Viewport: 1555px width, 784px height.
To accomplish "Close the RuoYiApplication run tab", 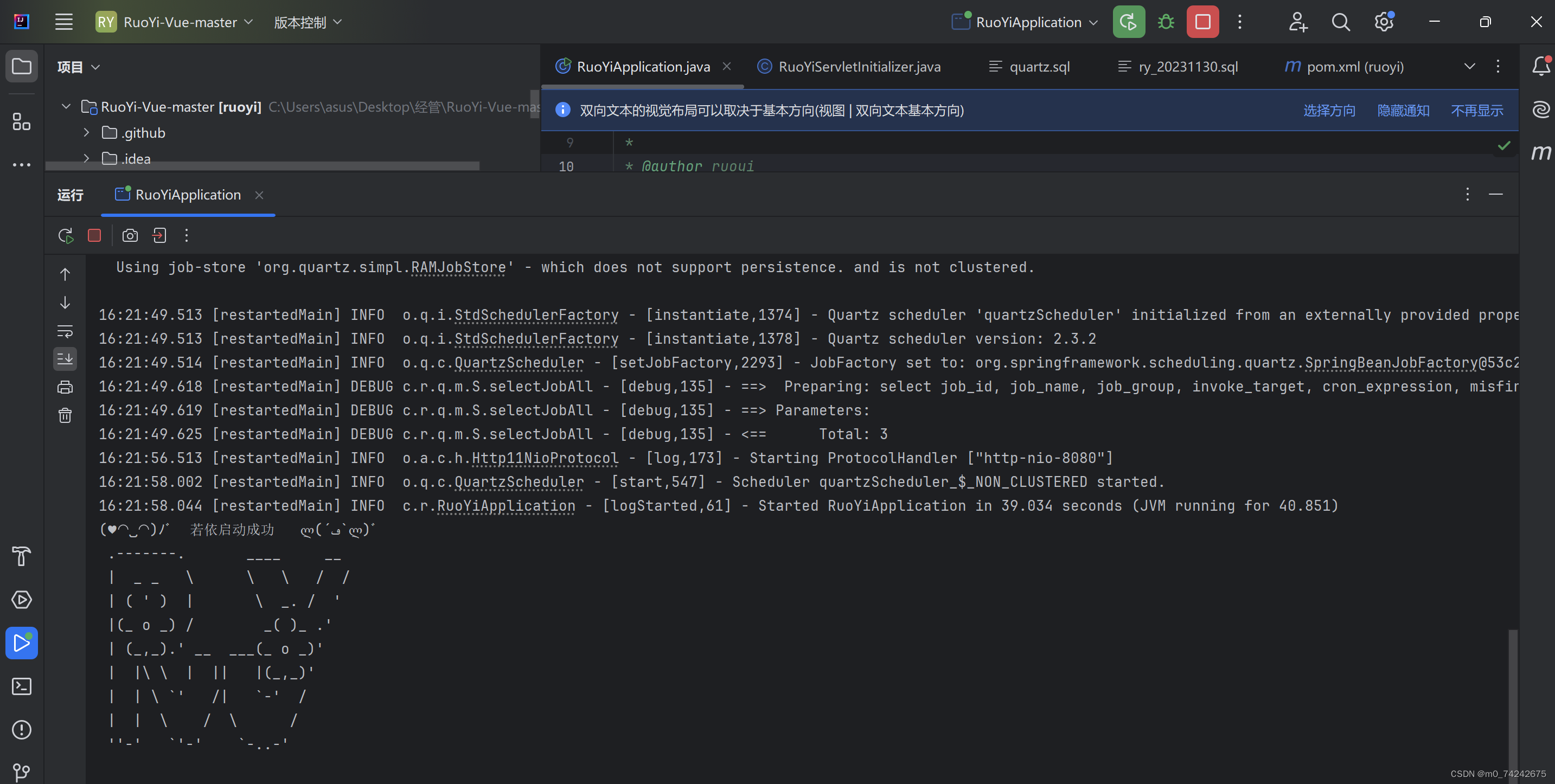I will 259,195.
